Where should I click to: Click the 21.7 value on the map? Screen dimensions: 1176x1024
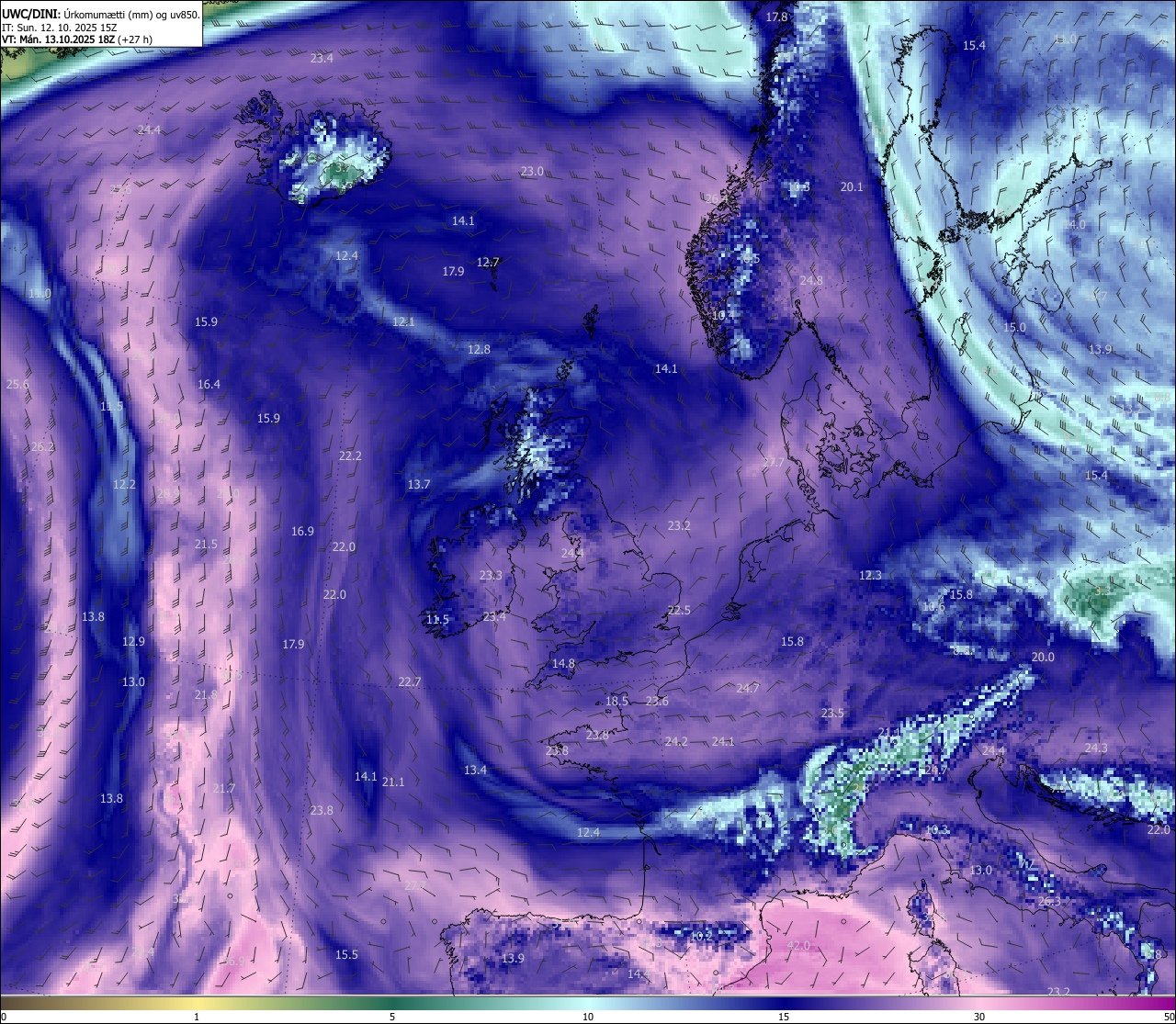224,789
